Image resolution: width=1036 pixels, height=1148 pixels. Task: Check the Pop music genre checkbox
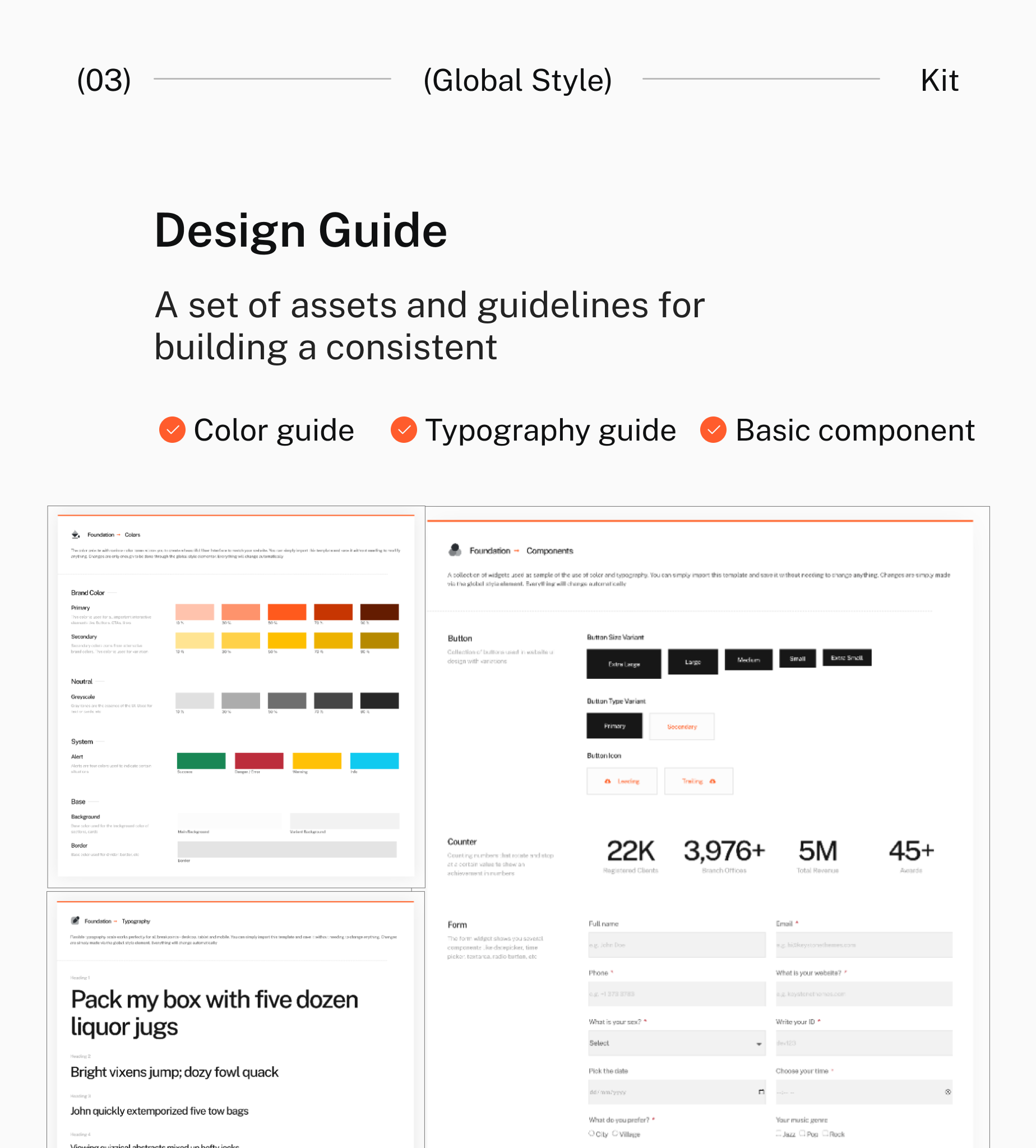point(802,1133)
